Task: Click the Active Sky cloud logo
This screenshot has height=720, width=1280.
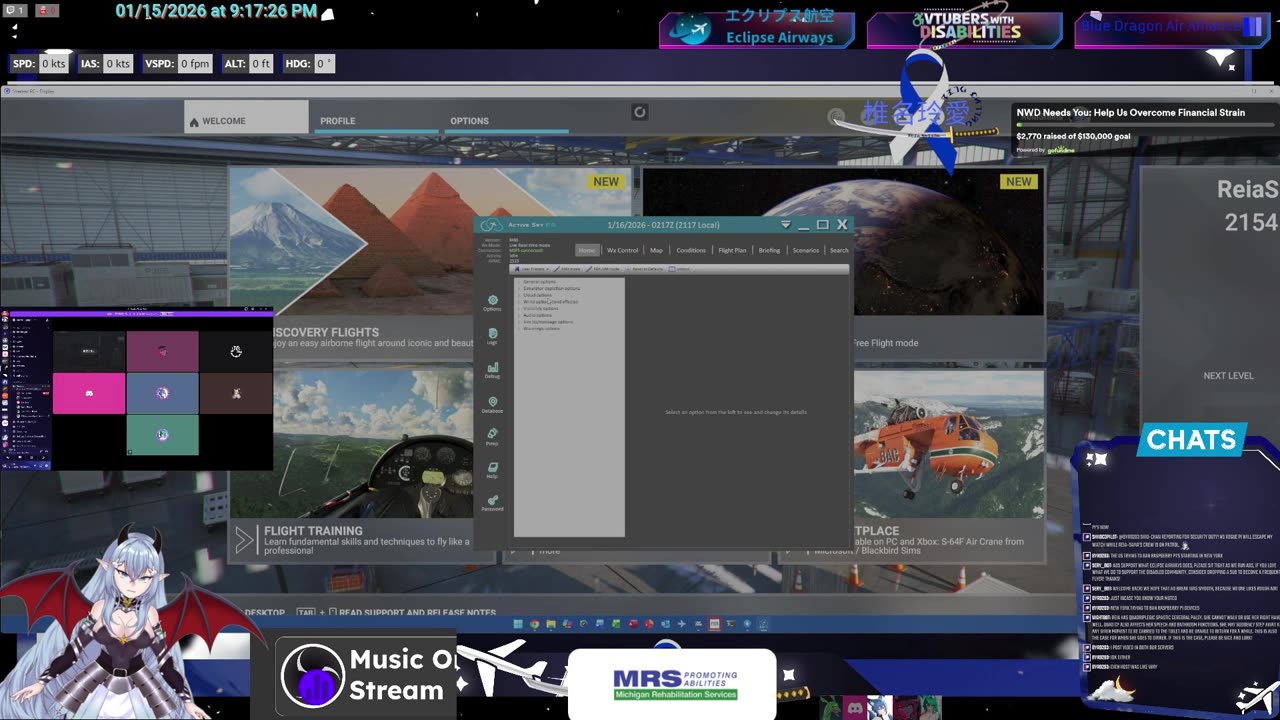Action: [490, 225]
